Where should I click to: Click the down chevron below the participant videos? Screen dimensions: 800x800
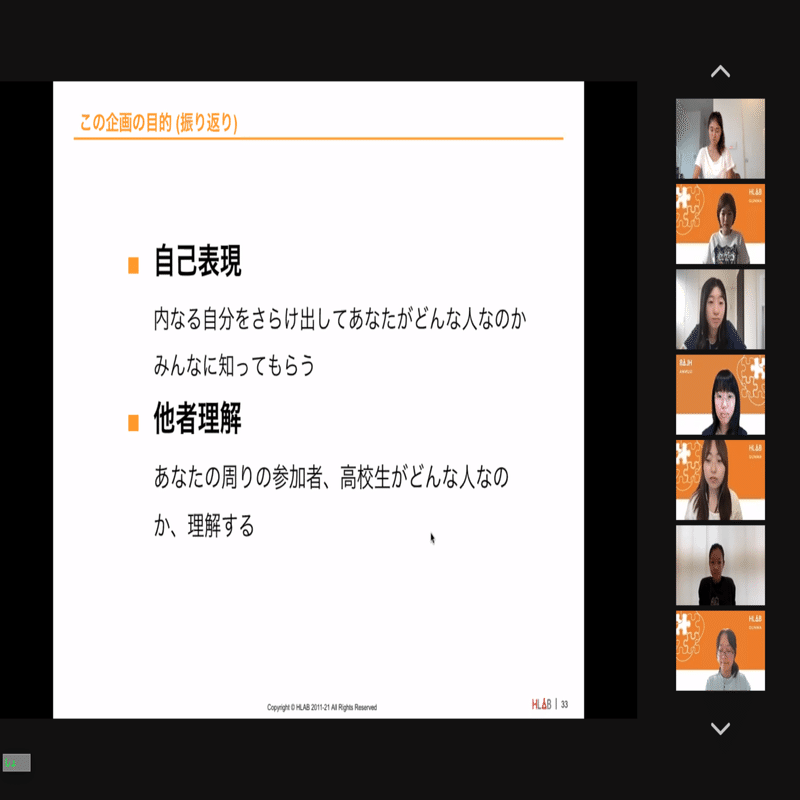[x=720, y=731]
